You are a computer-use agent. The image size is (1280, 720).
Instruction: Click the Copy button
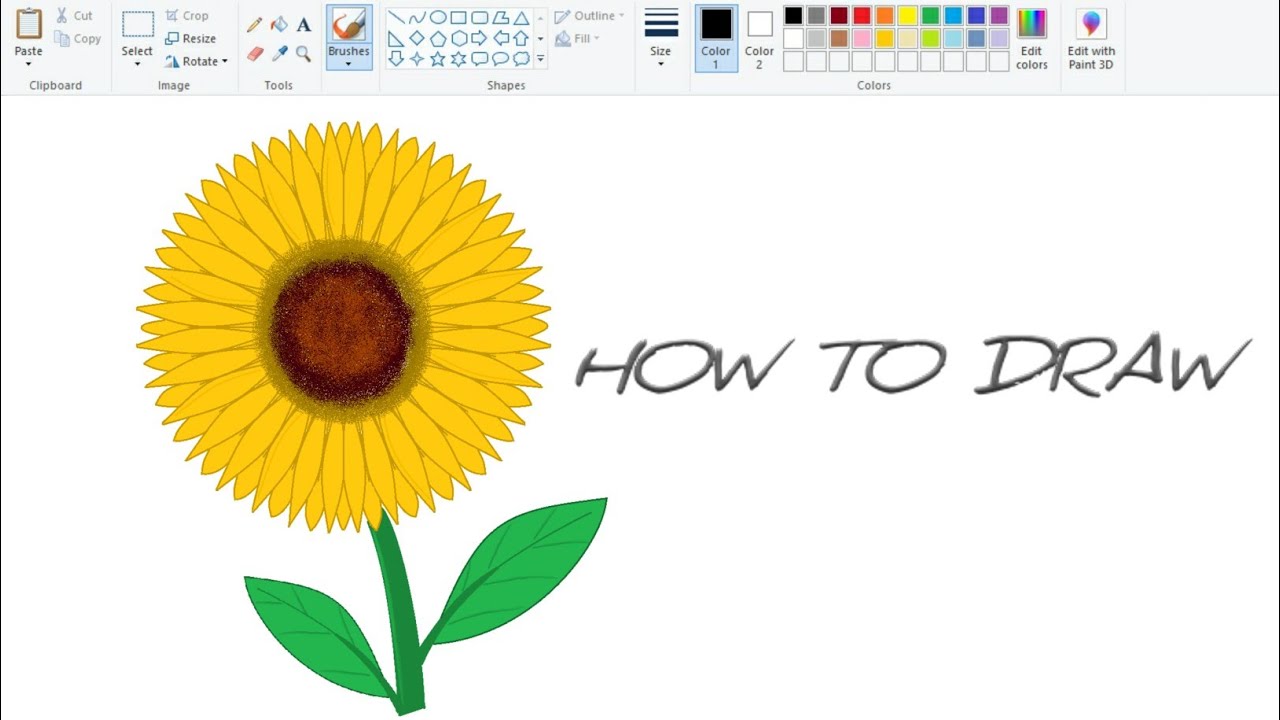77,39
